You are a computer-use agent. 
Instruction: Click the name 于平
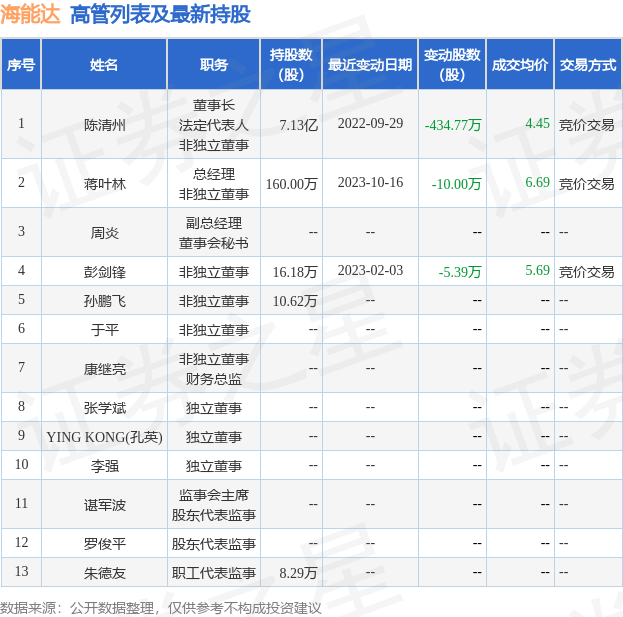(x=105, y=330)
